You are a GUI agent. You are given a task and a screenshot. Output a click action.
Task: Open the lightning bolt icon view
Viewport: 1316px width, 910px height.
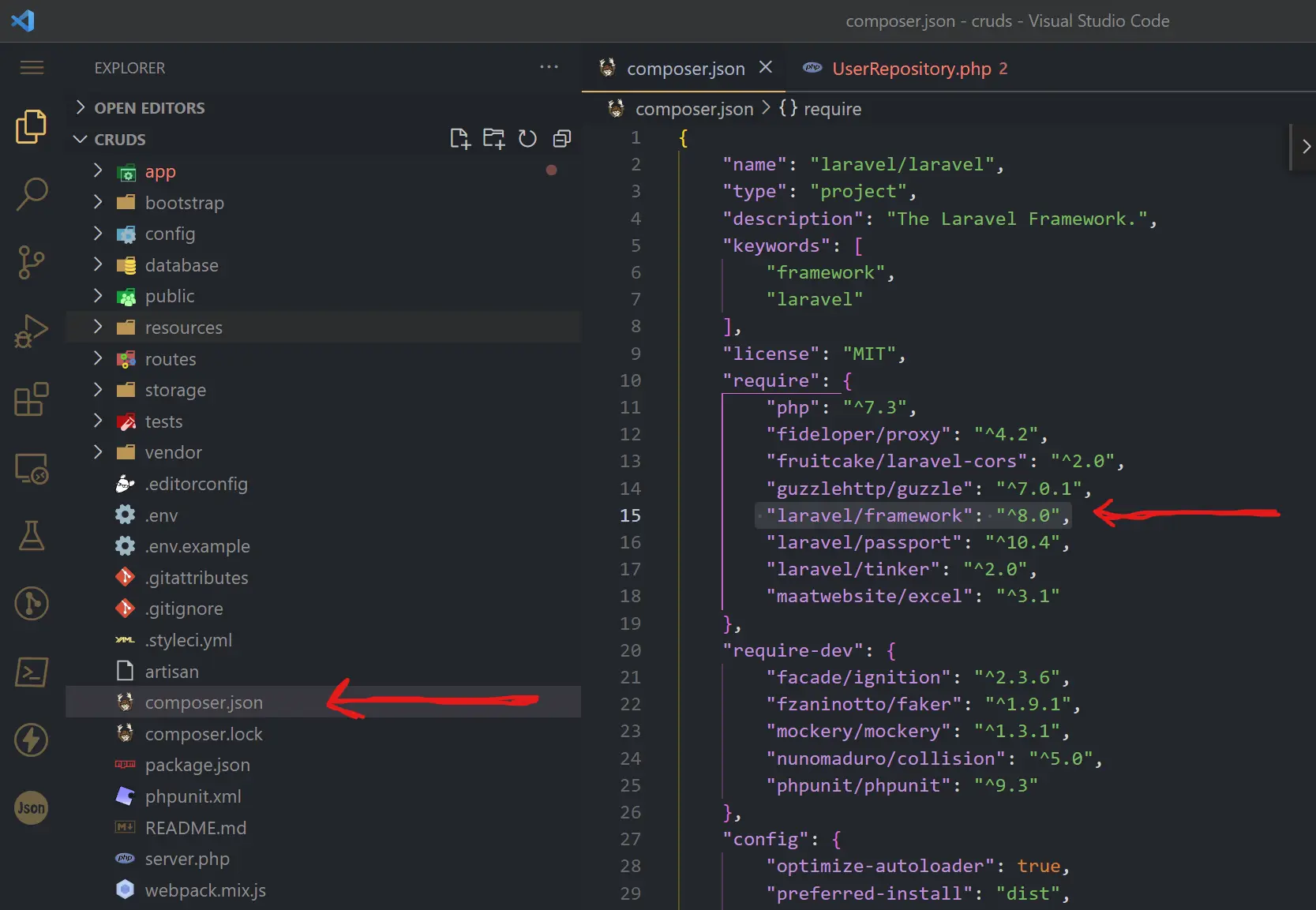32,740
